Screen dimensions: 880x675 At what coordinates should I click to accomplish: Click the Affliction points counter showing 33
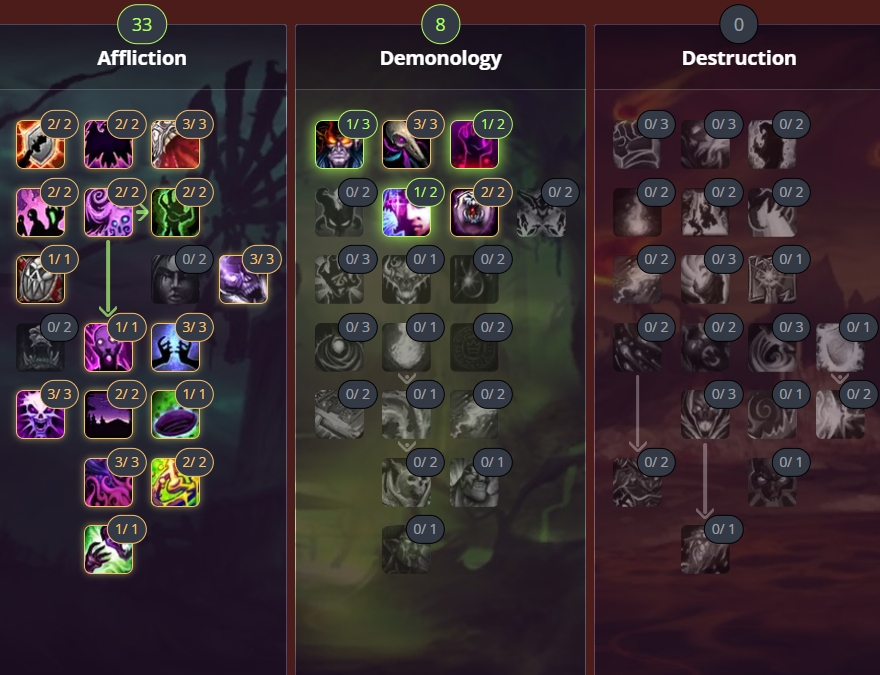[142, 24]
